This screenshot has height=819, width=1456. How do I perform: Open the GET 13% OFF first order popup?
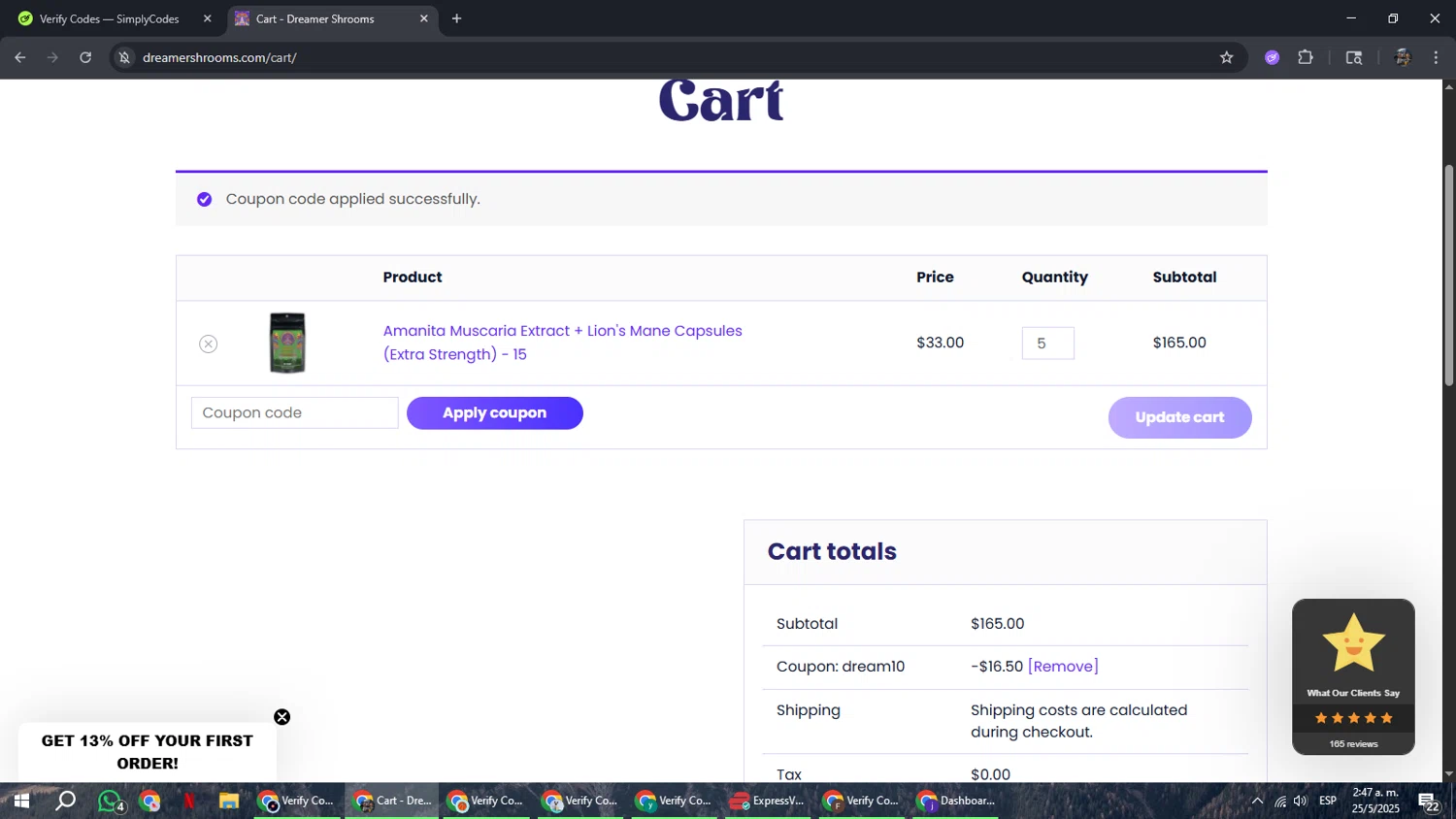[x=148, y=752]
